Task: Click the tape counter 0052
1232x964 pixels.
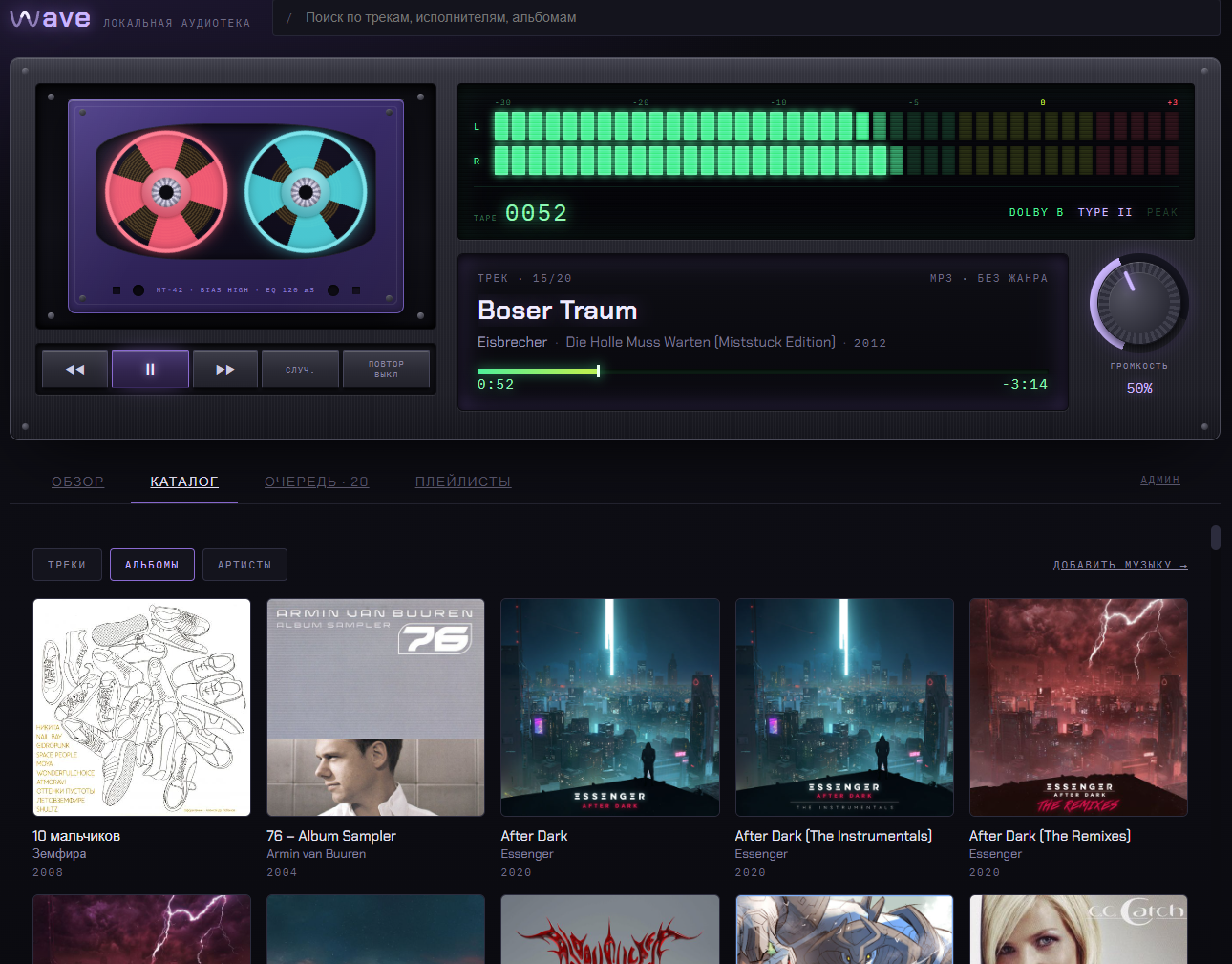Action: click(536, 213)
